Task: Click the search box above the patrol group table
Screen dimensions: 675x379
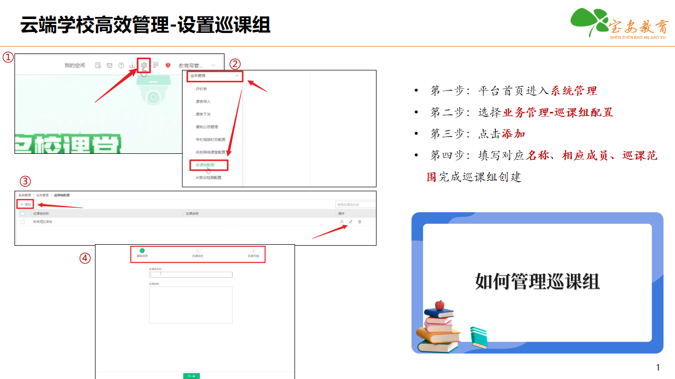Action: pos(355,205)
